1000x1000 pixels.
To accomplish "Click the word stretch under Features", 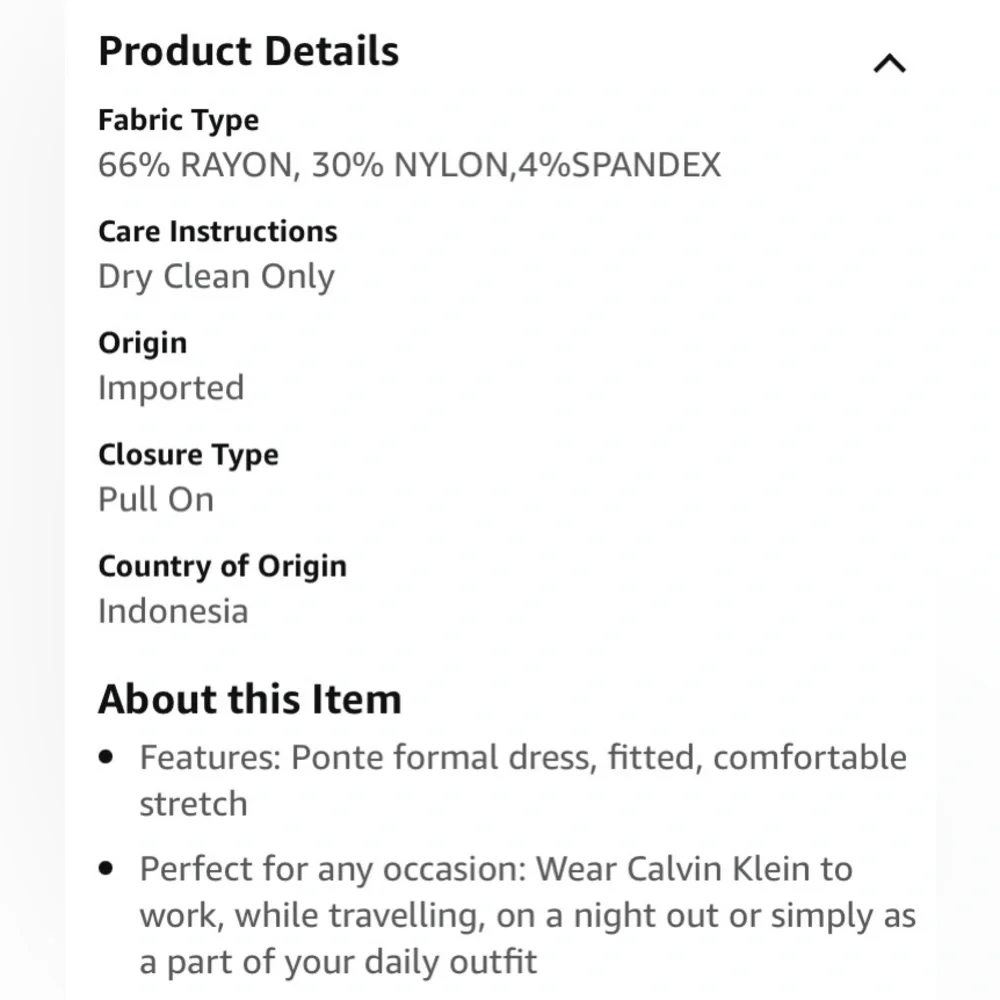I will 193,804.
